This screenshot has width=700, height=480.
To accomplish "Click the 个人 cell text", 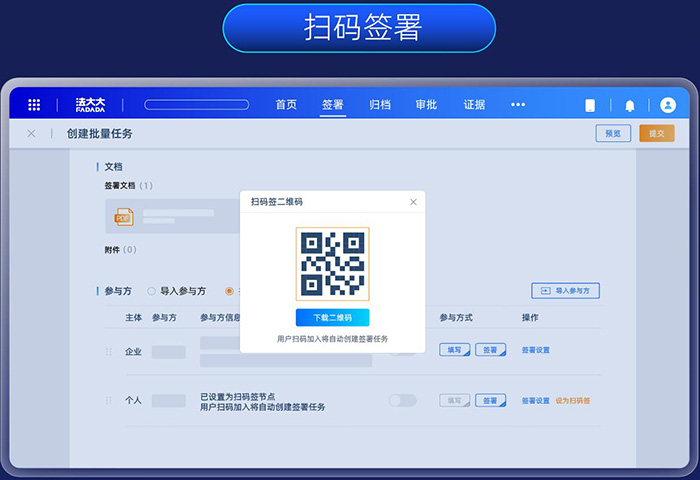I will coord(133,401).
